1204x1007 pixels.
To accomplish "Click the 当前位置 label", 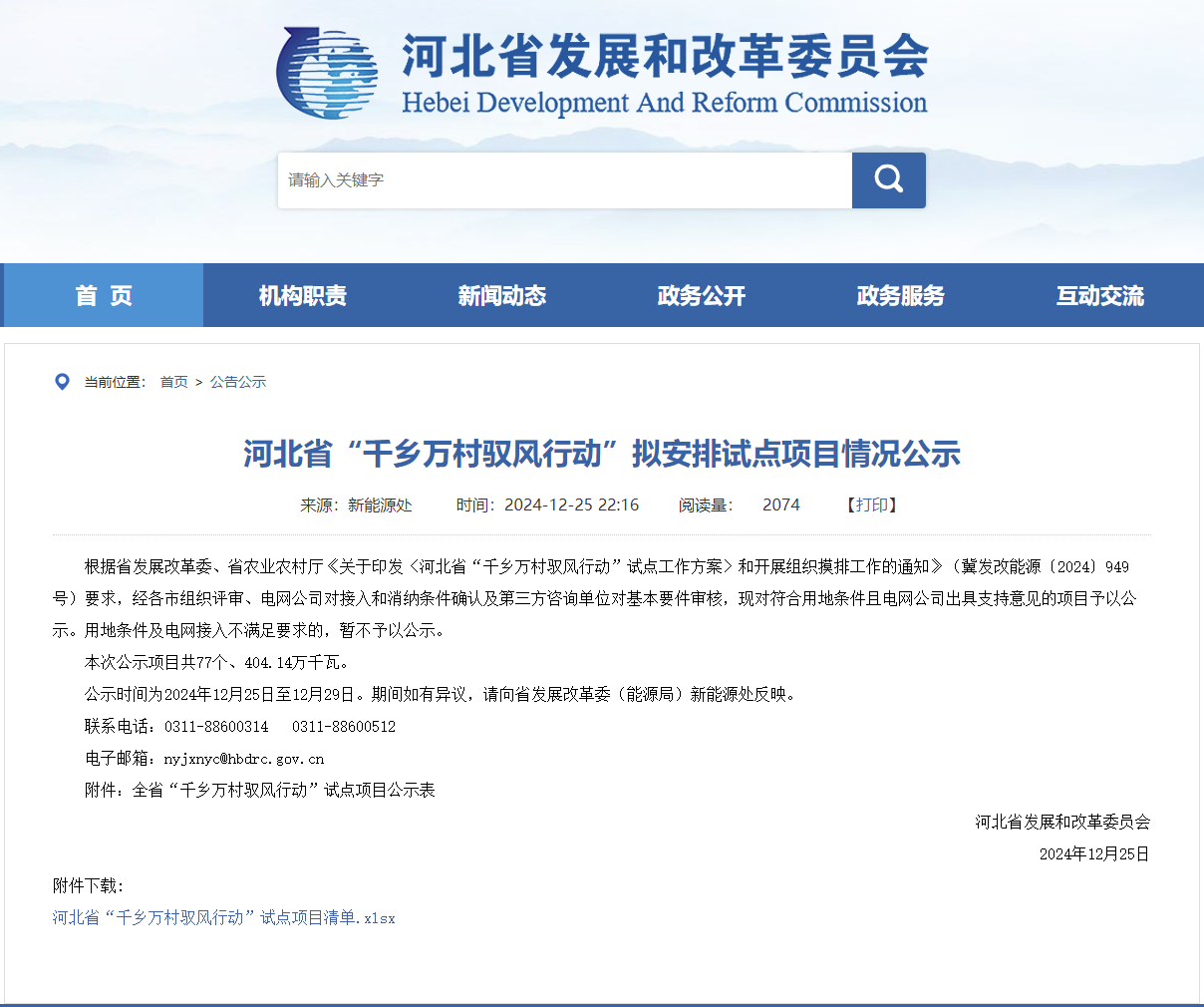I will click(115, 382).
